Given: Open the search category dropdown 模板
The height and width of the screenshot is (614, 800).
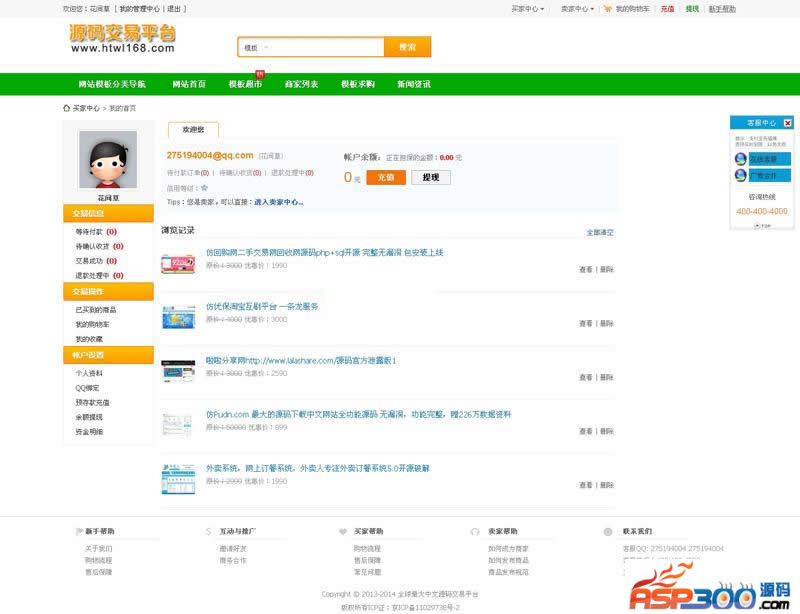Looking at the screenshot, I should click(x=255, y=47).
